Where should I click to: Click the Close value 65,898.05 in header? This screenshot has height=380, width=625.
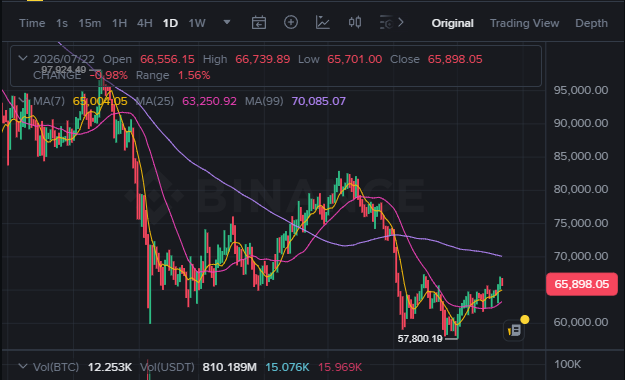tap(455, 59)
